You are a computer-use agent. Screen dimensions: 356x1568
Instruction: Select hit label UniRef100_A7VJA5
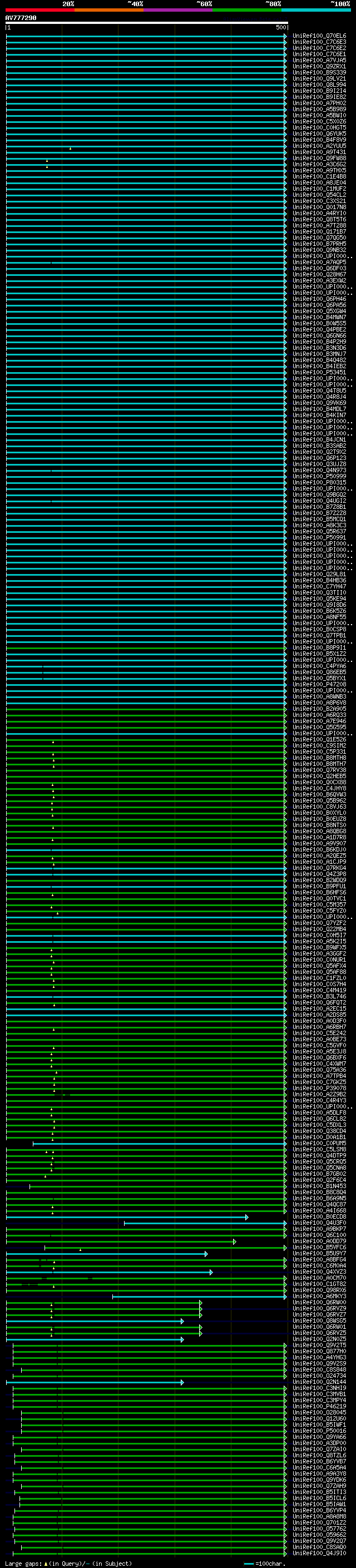[x=319, y=60]
